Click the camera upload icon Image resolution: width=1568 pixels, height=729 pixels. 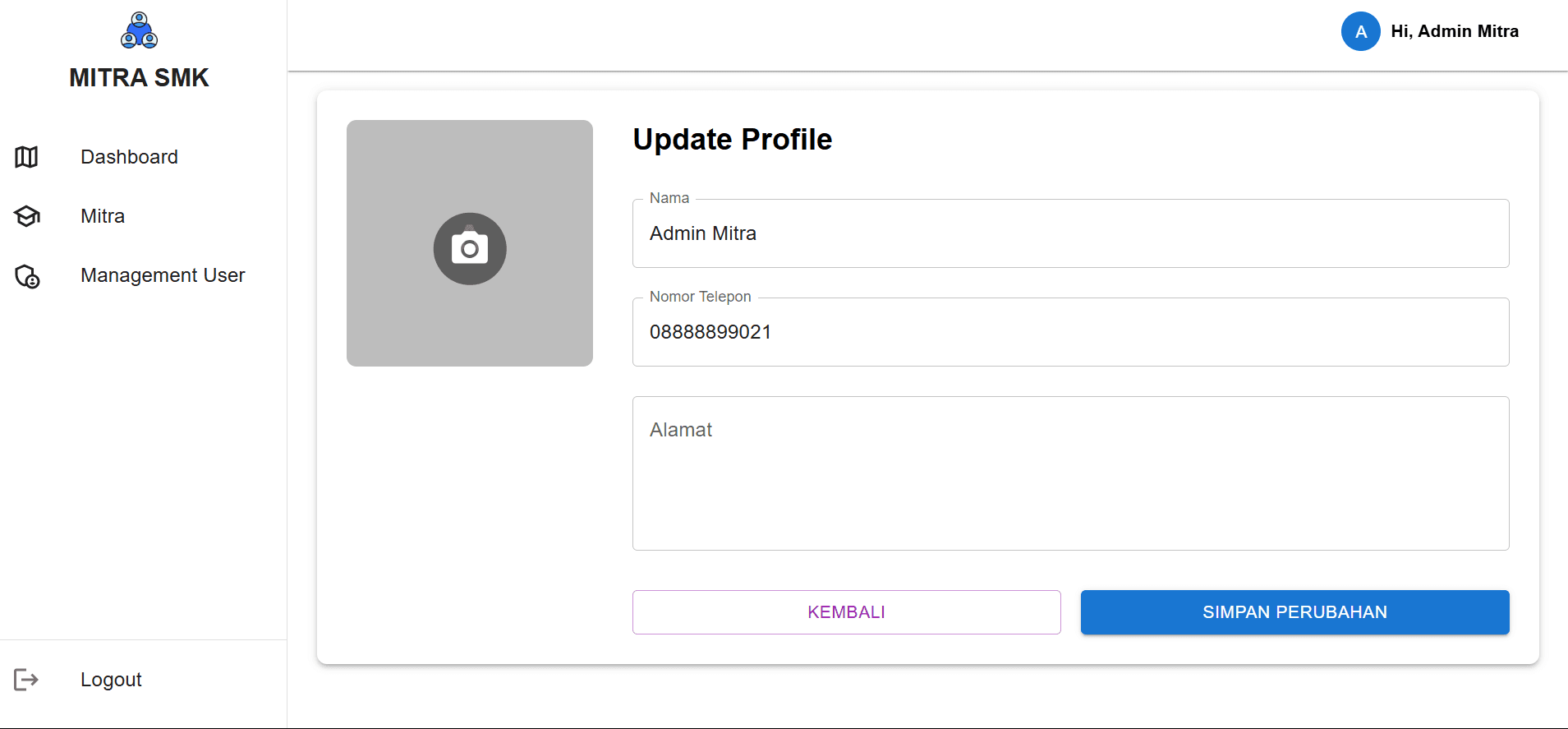(x=470, y=248)
